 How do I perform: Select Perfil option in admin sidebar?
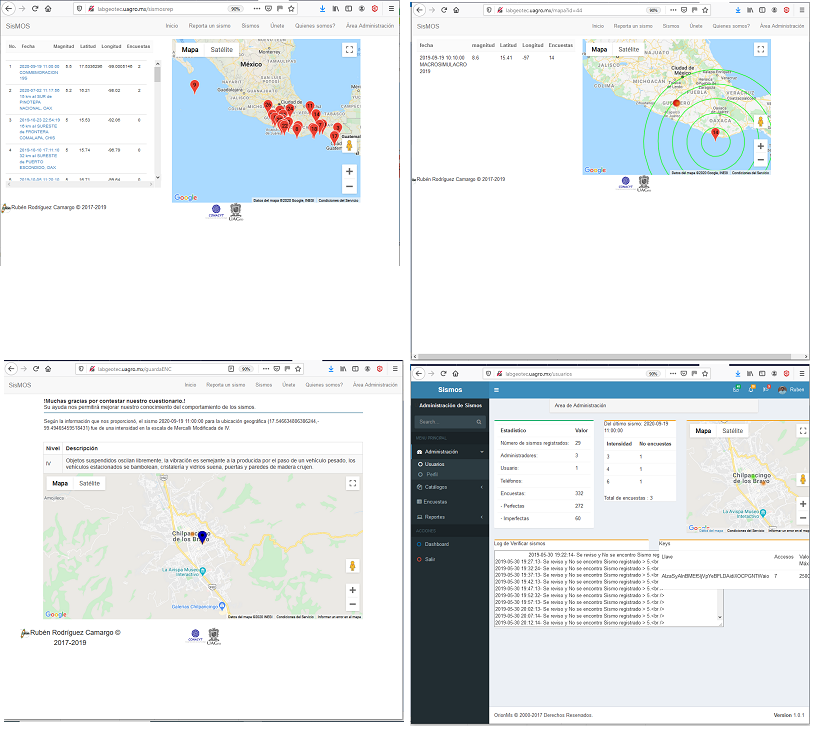(x=432, y=474)
